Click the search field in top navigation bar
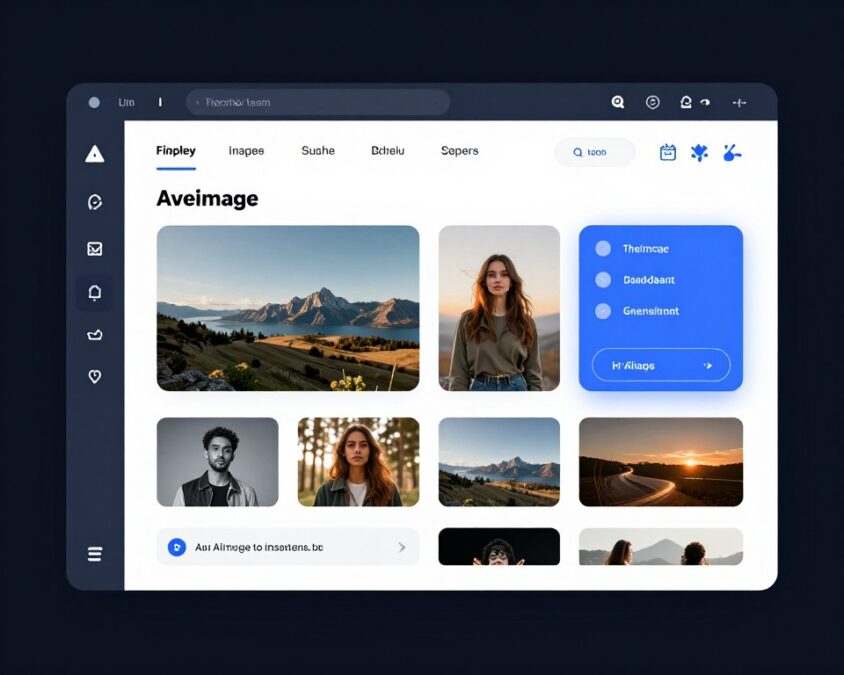Viewport: 844px width, 675px height. point(318,101)
